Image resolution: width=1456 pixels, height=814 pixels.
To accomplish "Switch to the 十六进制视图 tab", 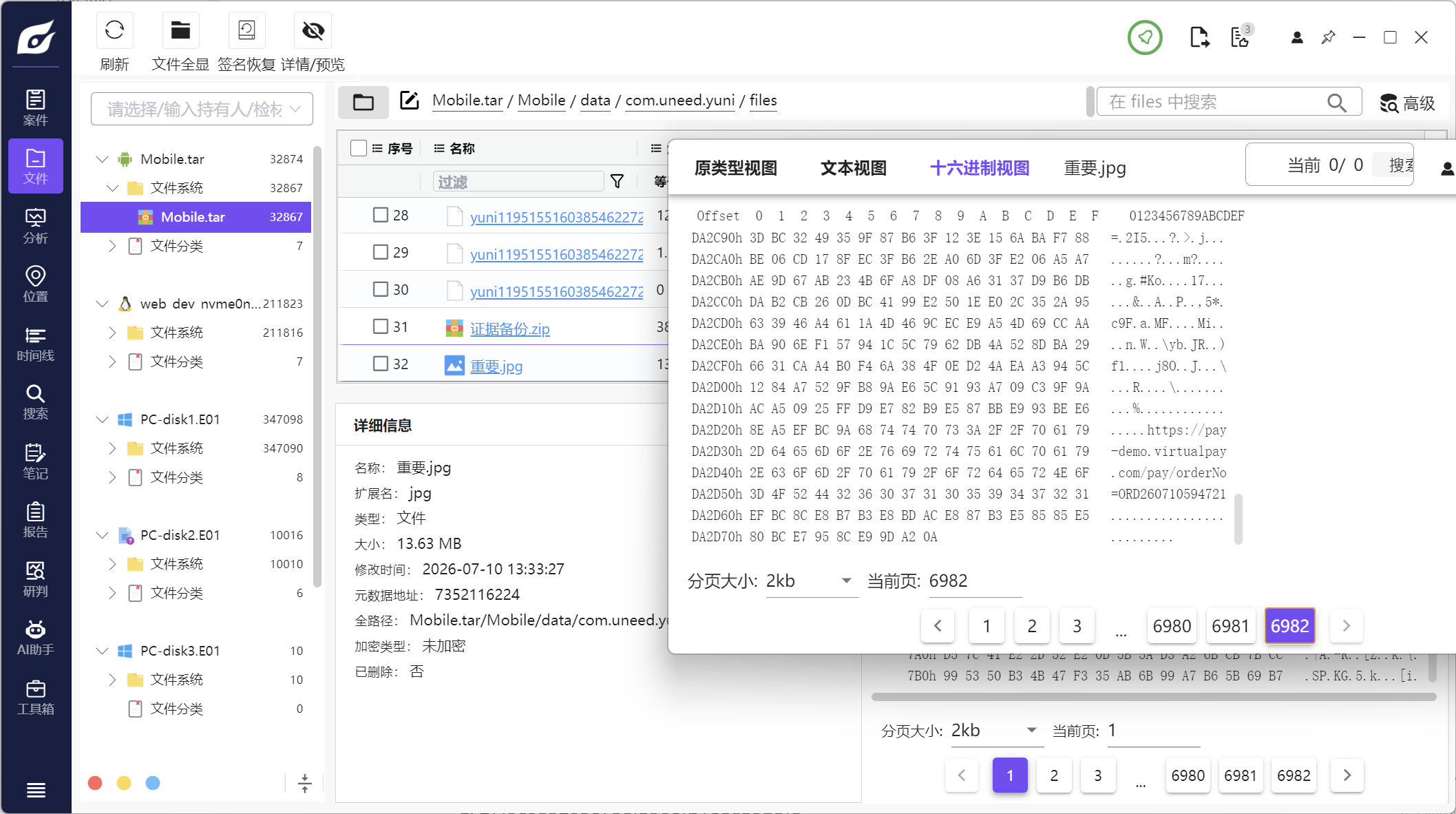I will coord(979,168).
